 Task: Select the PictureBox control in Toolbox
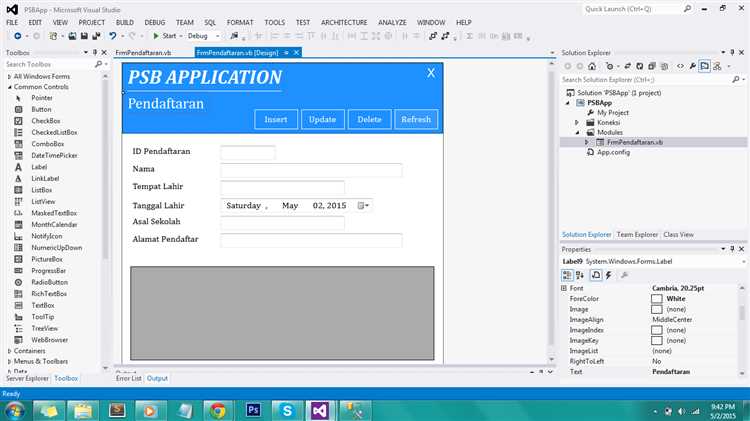(47, 259)
